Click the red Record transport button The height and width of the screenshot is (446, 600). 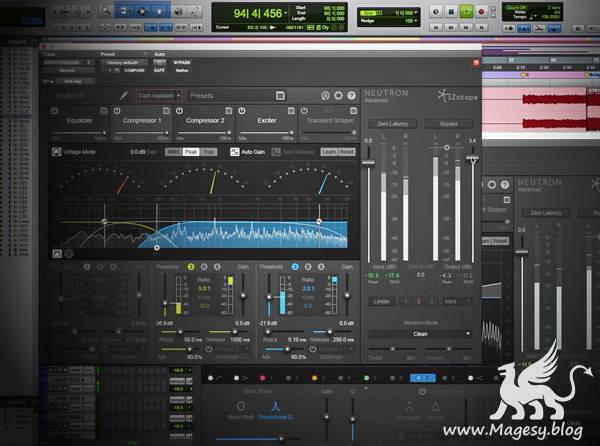tap(481, 12)
